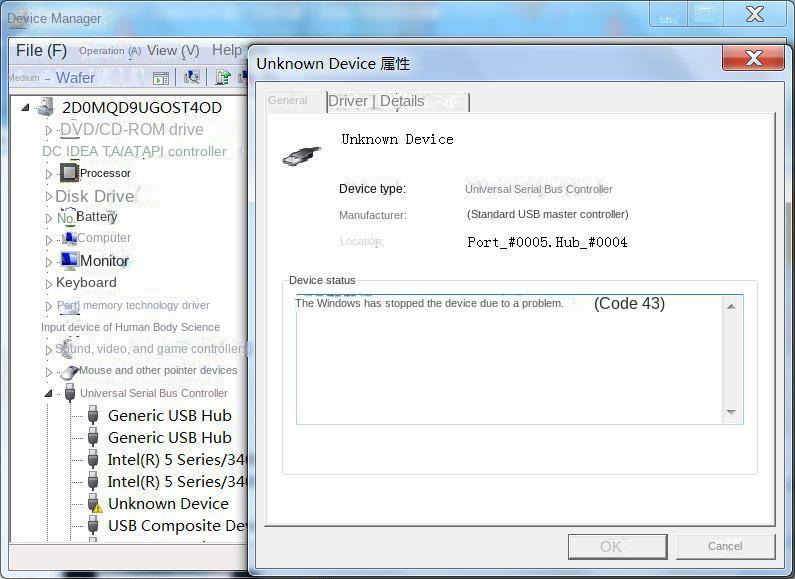
Task: Collapse the Universal Serial Bus Controller node
Action: [x=48, y=393]
